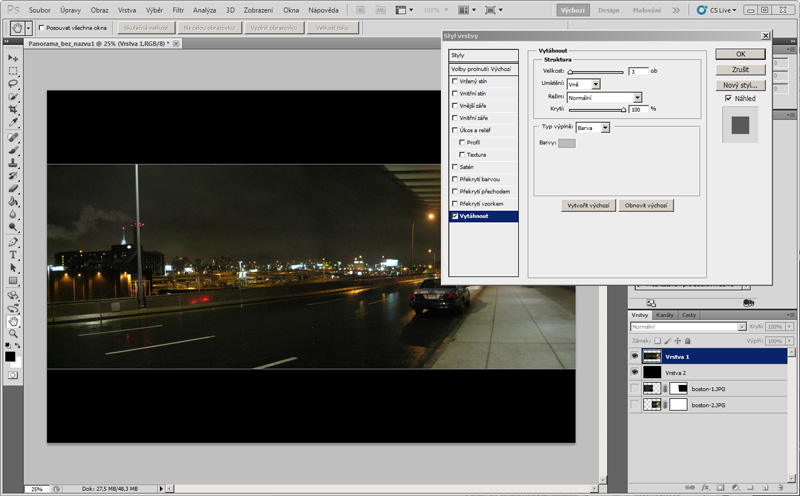
Task: Select the Rectangular Marquee tool
Action: [14, 71]
